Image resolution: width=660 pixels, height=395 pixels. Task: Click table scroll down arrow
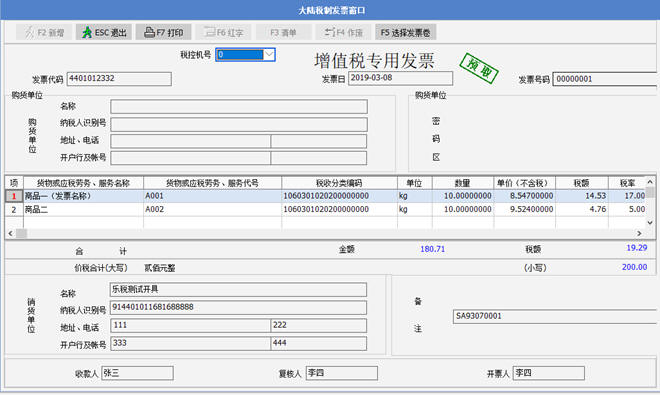point(650,223)
